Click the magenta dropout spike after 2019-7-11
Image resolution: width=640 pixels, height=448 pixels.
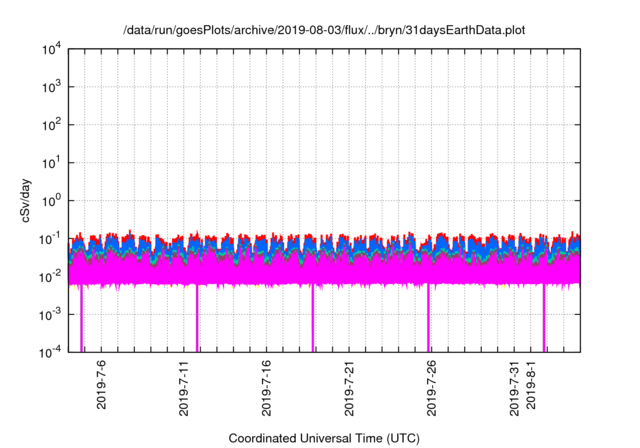(x=197, y=318)
